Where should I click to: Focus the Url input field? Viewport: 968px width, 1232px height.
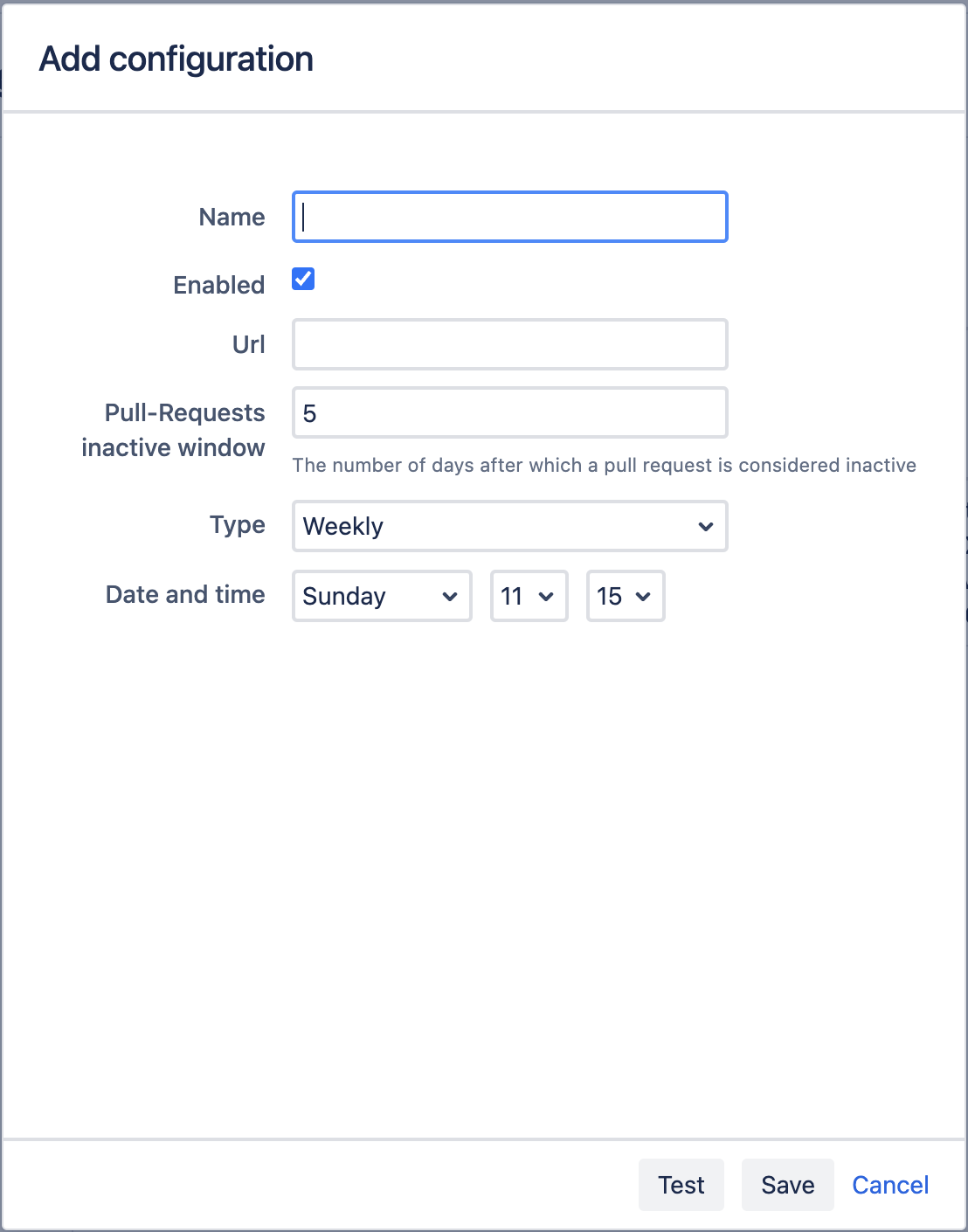point(509,344)
